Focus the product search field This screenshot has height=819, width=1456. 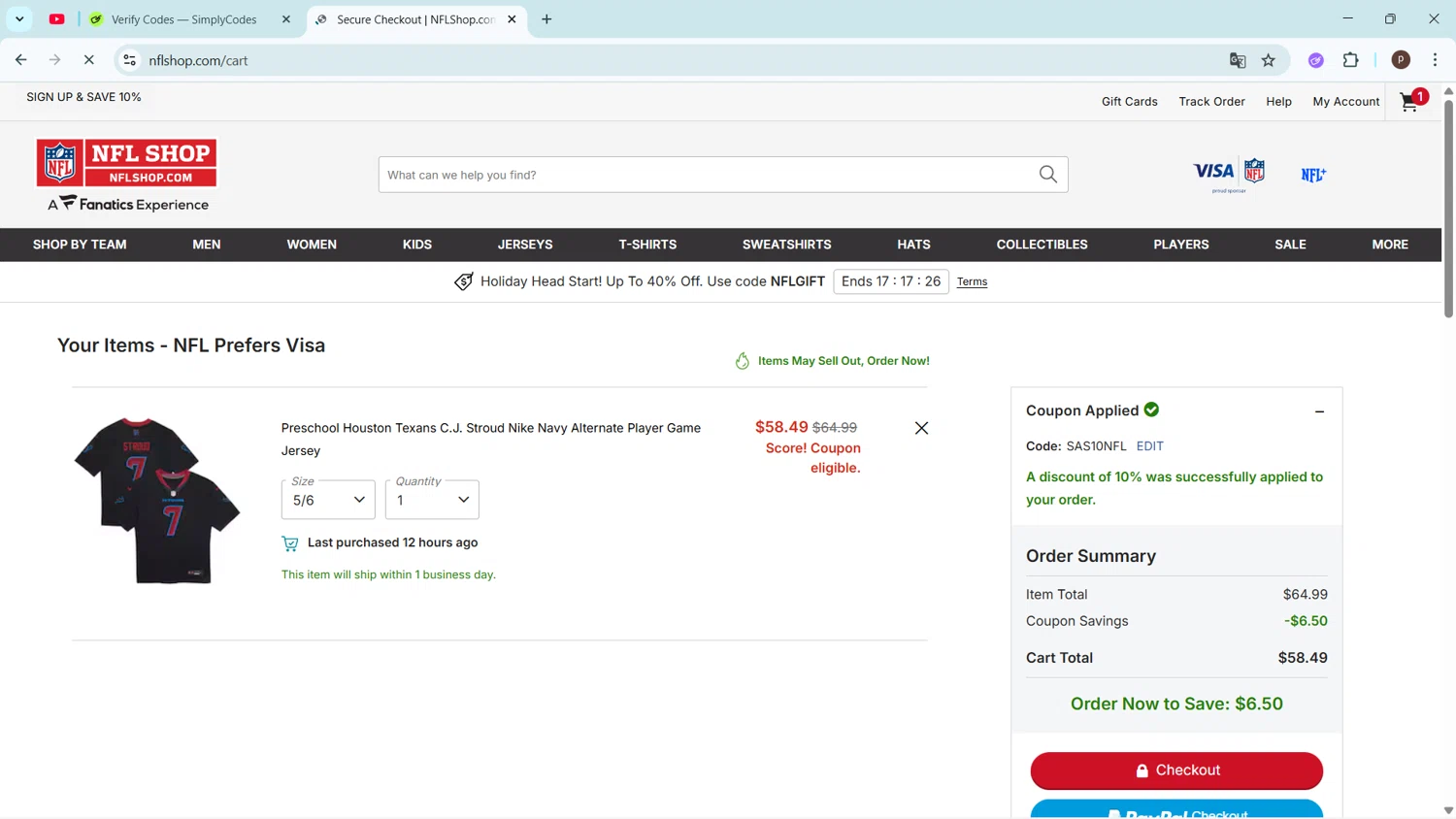point(709,175)
